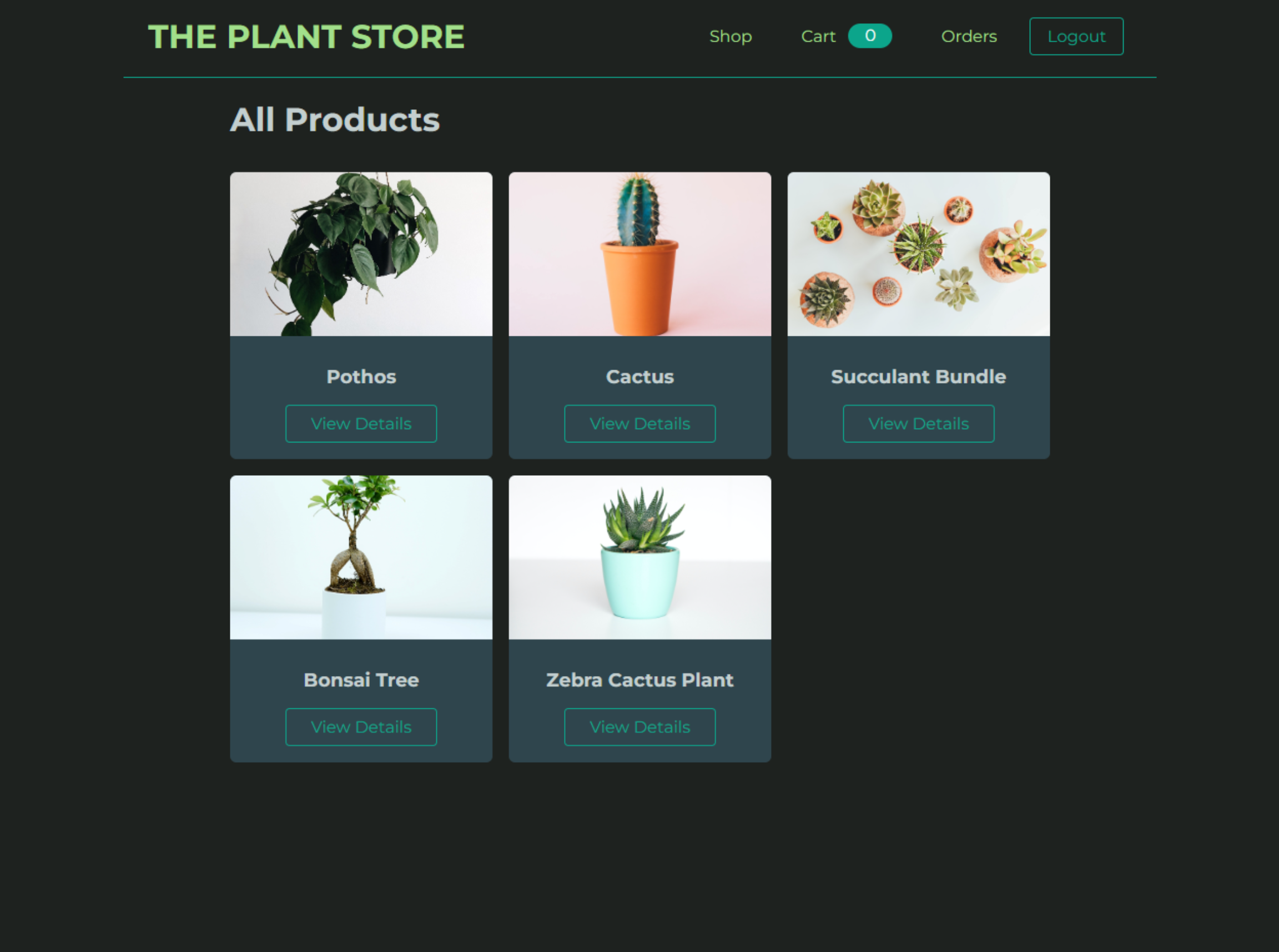Click the Bonsai Tree photo
Screen dimensions: 1279x952
(x=361, y=557)
